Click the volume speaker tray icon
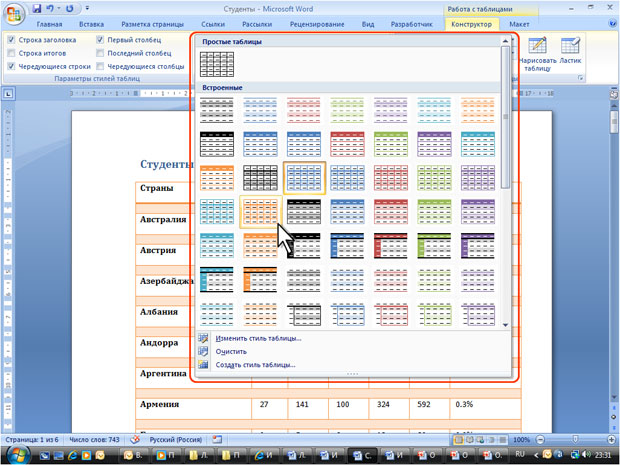Image resolution: width=620 pixels, height=465 pixels. pyautogui.click(x=586, y=455)
